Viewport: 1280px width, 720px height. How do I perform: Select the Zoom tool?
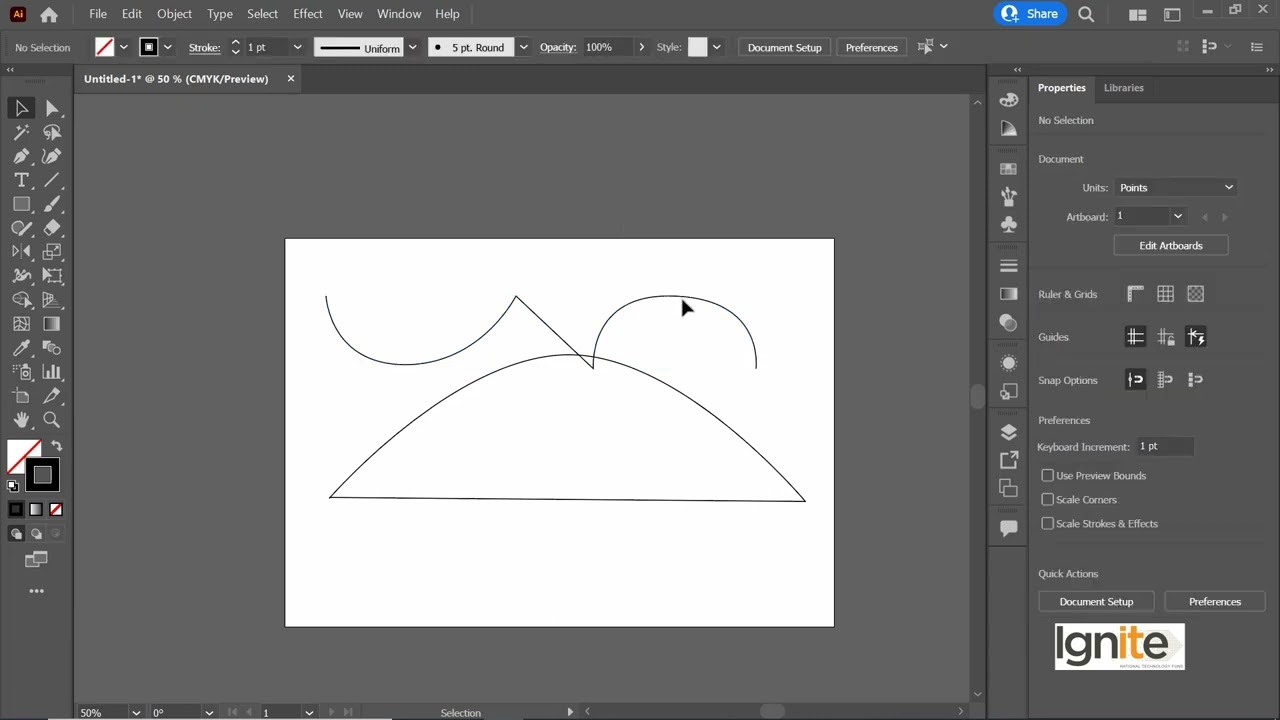click(52, 420)
